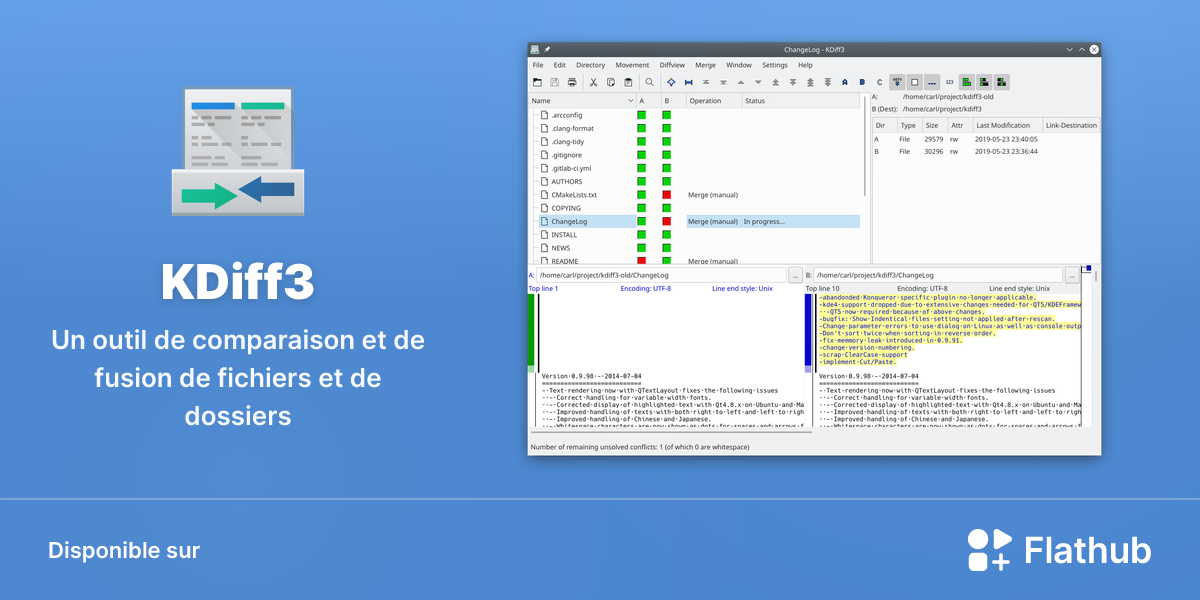Click the Paste clipboard toolbar icon
Image resolution: width=1200 pixels, height=600 pixels.
tap(628, 82)
